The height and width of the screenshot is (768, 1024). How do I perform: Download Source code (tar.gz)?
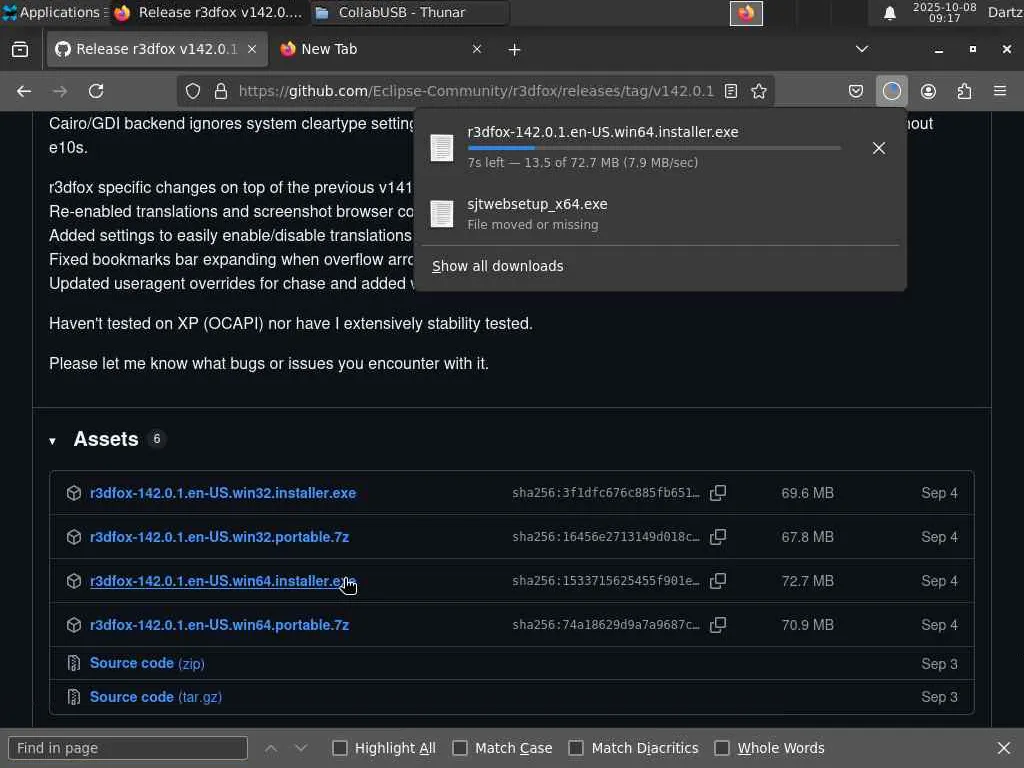[x=155, y=697]
